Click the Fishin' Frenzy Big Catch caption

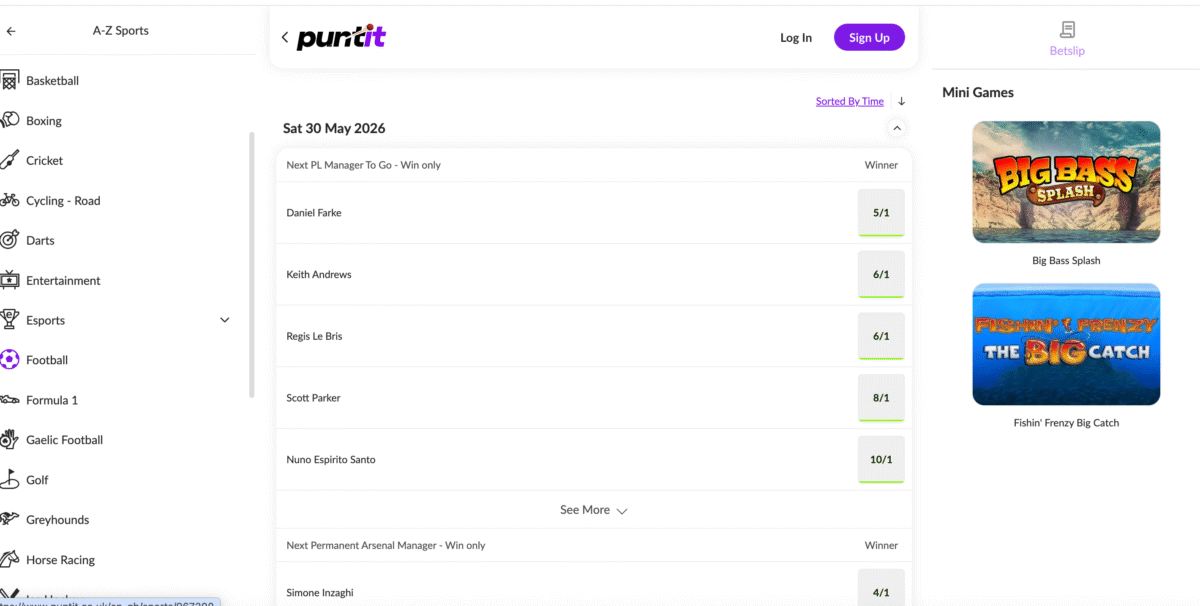coord(1066,423)
